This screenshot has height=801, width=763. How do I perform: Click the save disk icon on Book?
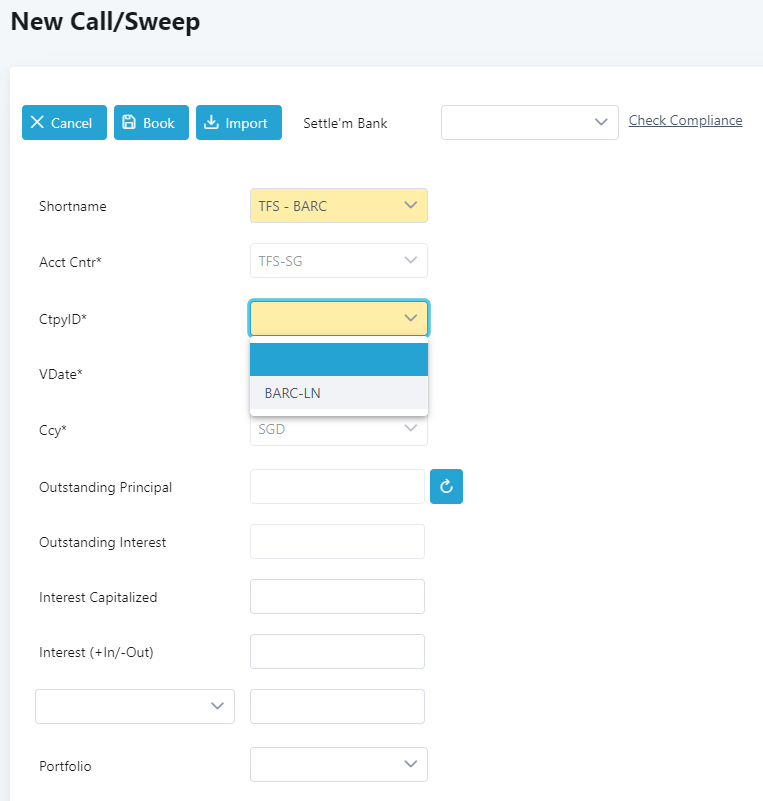click(129, 122)
